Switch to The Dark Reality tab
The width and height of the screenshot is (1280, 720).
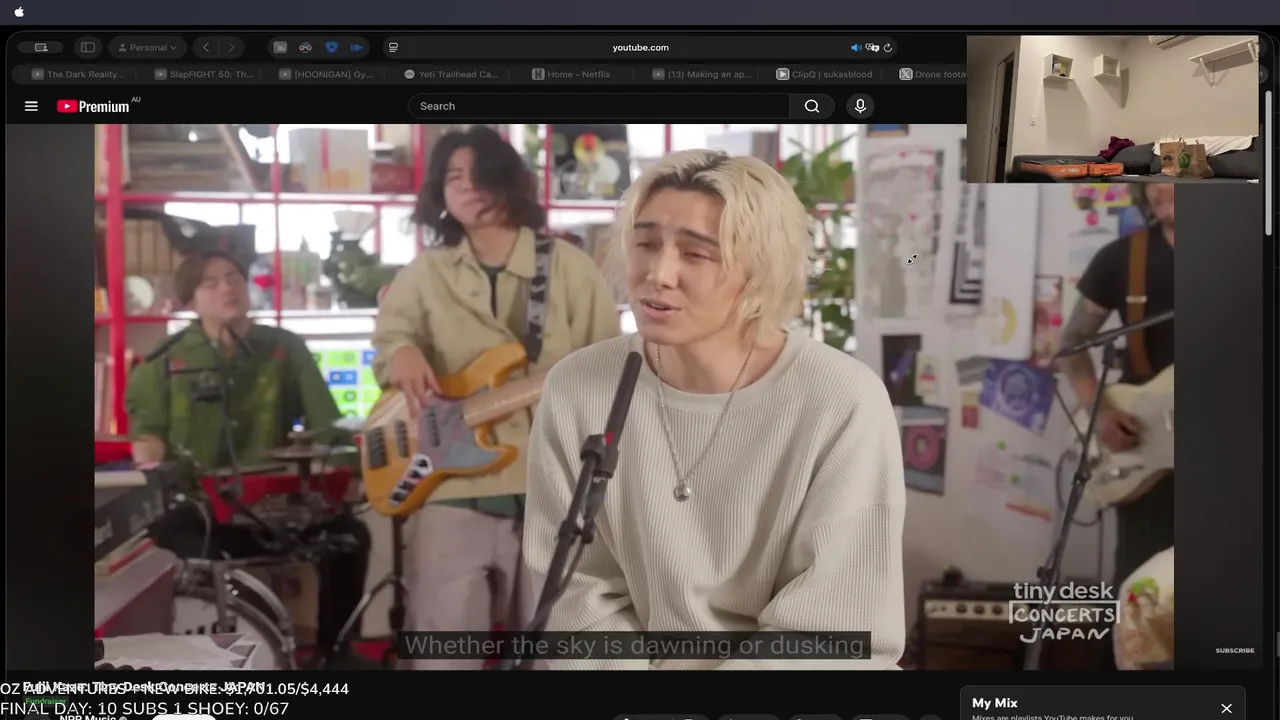78,74
